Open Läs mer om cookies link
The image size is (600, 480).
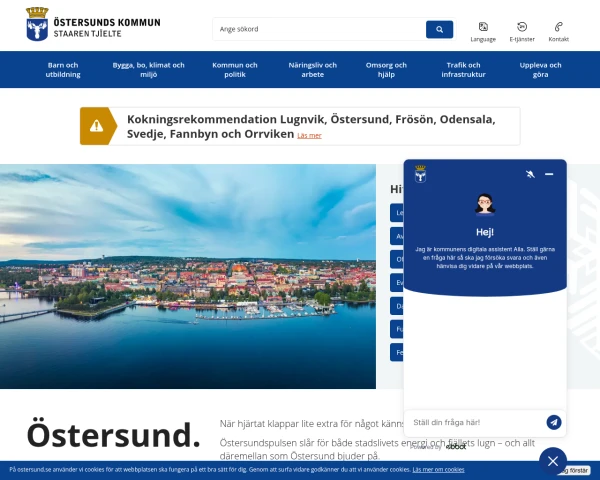438,470
